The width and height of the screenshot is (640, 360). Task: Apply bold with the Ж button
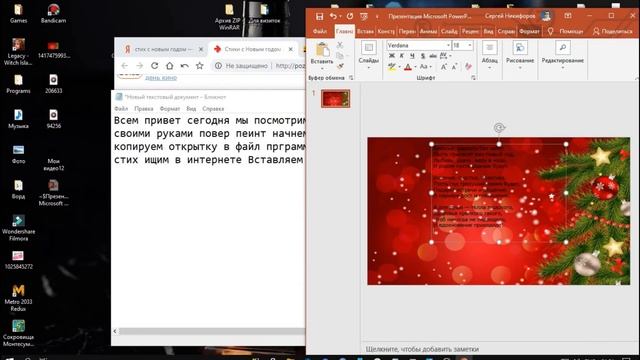pyautogui.click(x=391, y=56)
